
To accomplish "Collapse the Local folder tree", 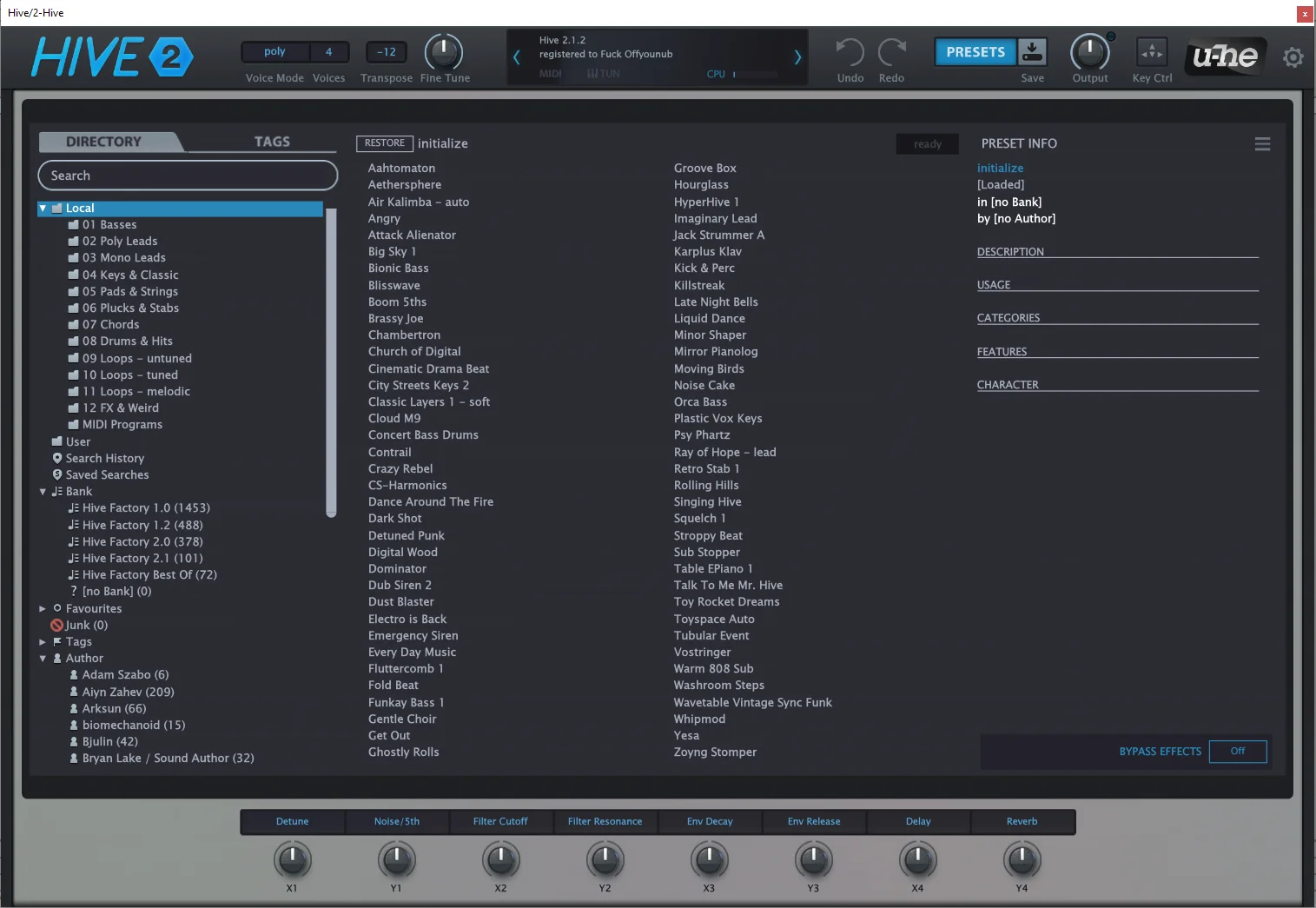I will point(43,209).
